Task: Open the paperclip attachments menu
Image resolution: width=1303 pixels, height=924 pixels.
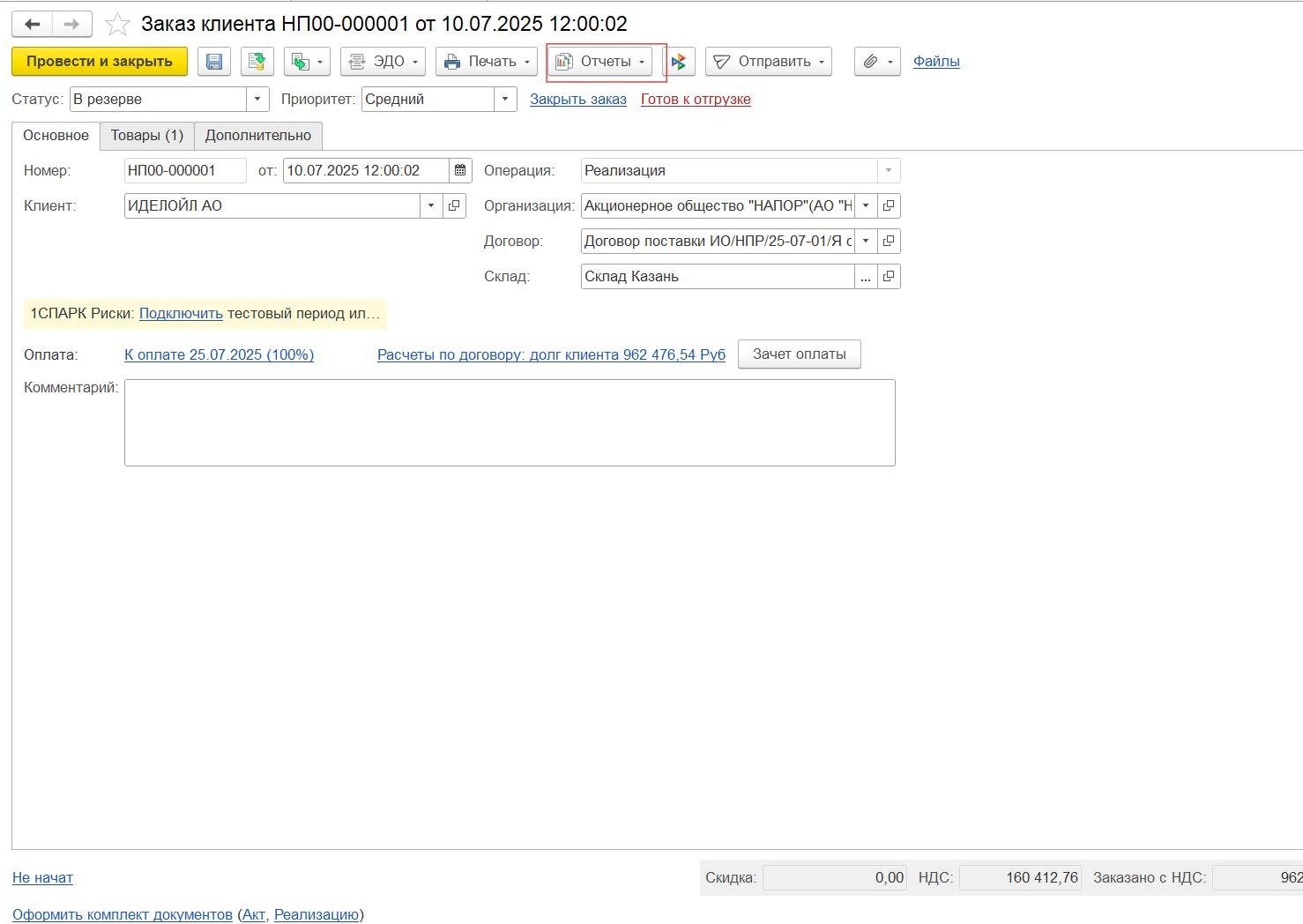Action: [876, 62]
